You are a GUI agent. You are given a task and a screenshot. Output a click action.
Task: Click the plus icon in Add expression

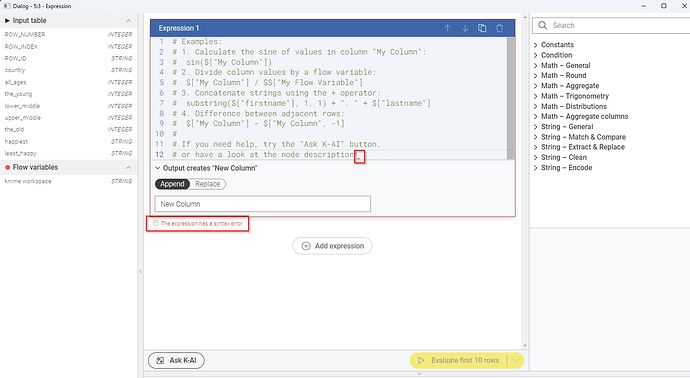tap(305, 246)
